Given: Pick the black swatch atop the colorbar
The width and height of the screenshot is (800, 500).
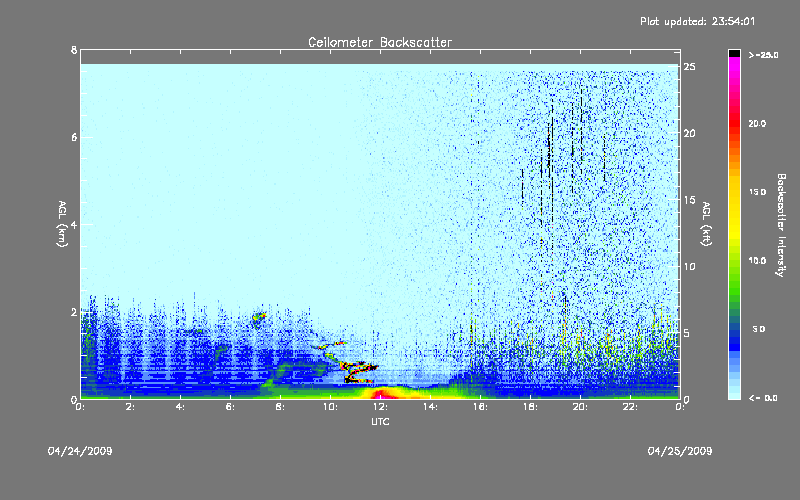Looking at the screenshot, I should (x=734, y=53).
